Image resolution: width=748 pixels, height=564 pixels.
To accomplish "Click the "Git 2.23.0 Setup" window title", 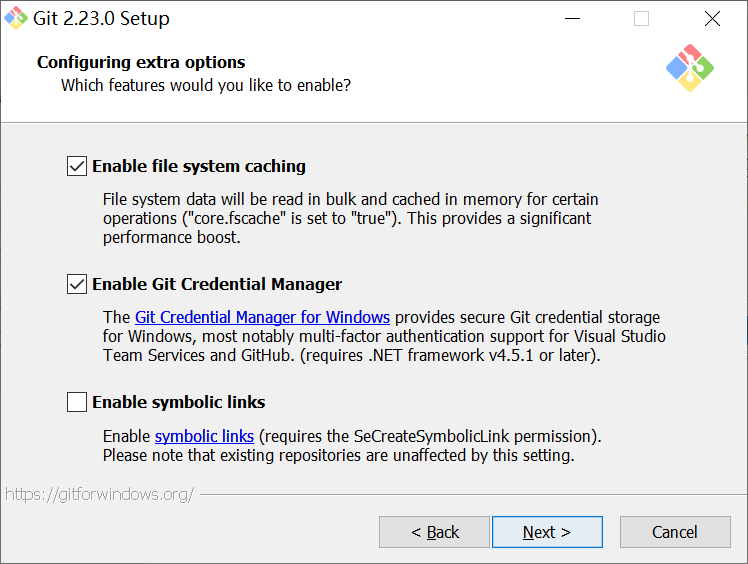I will click(x=102, y=18).
